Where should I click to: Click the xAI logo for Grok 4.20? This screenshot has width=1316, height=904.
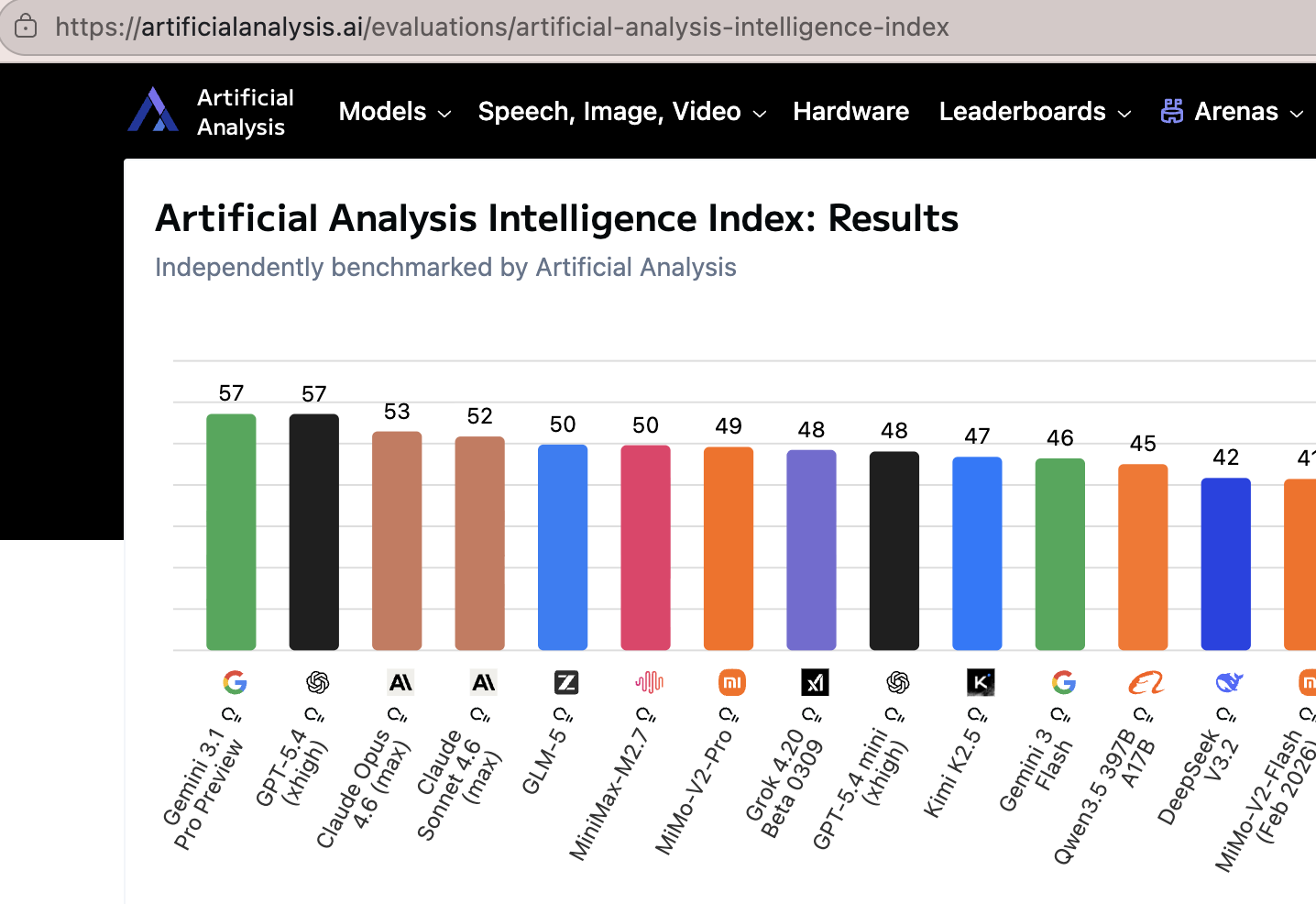[815, 682]
